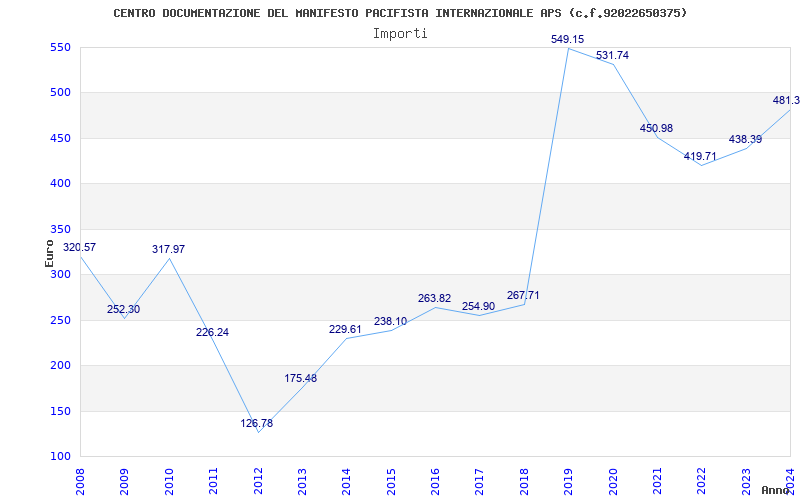The image size is (800, 500).
Task: Click the Importi subtitle
Action: pyautogui.click(x=400, y=34)
